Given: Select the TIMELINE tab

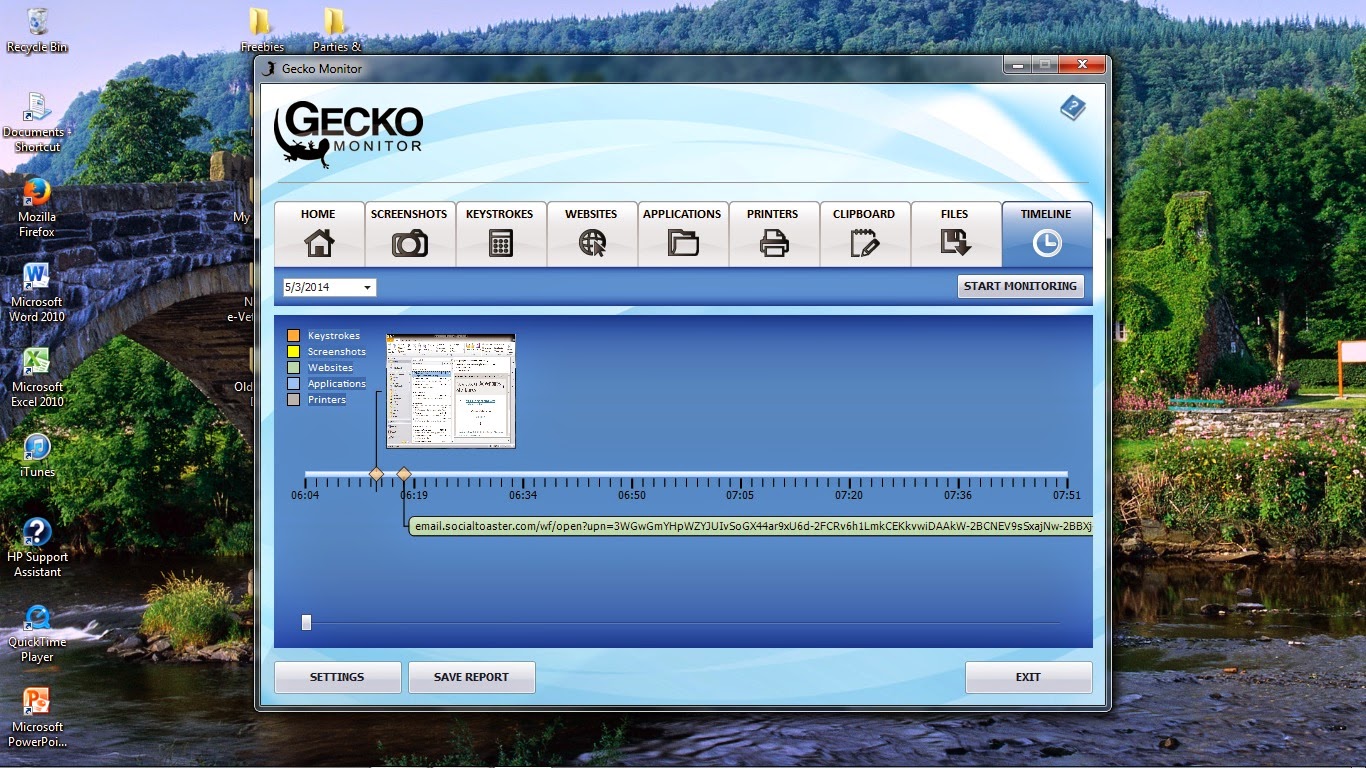Looking at the screenshot, I should click(x=1046, y=234).
